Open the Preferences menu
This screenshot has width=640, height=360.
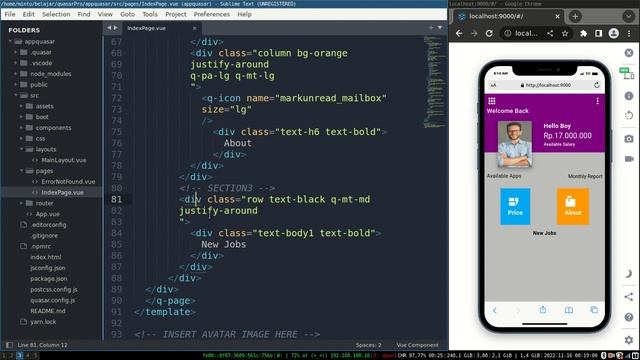click(211, 14)
